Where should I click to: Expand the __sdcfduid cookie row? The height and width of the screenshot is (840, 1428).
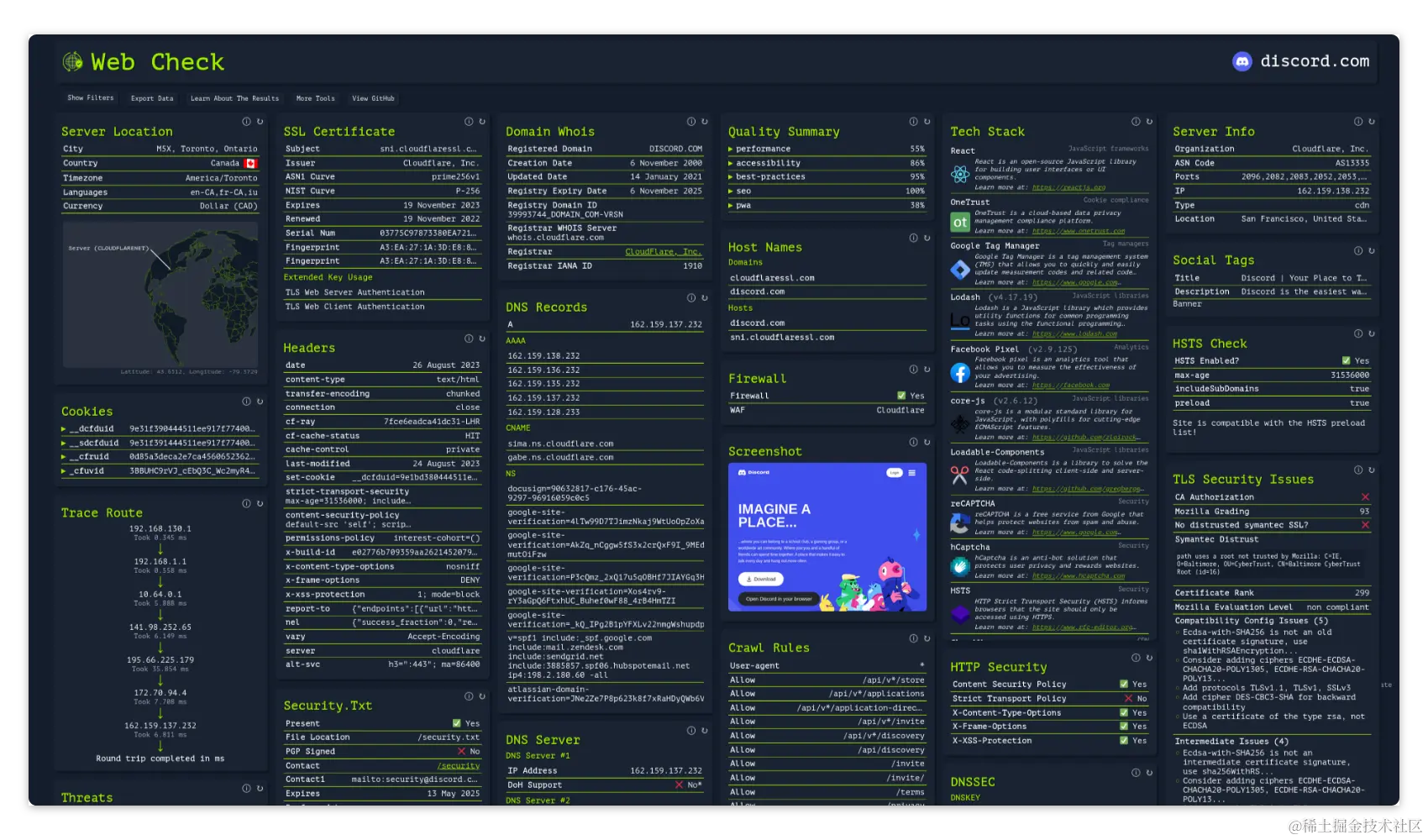coord(160,443)
